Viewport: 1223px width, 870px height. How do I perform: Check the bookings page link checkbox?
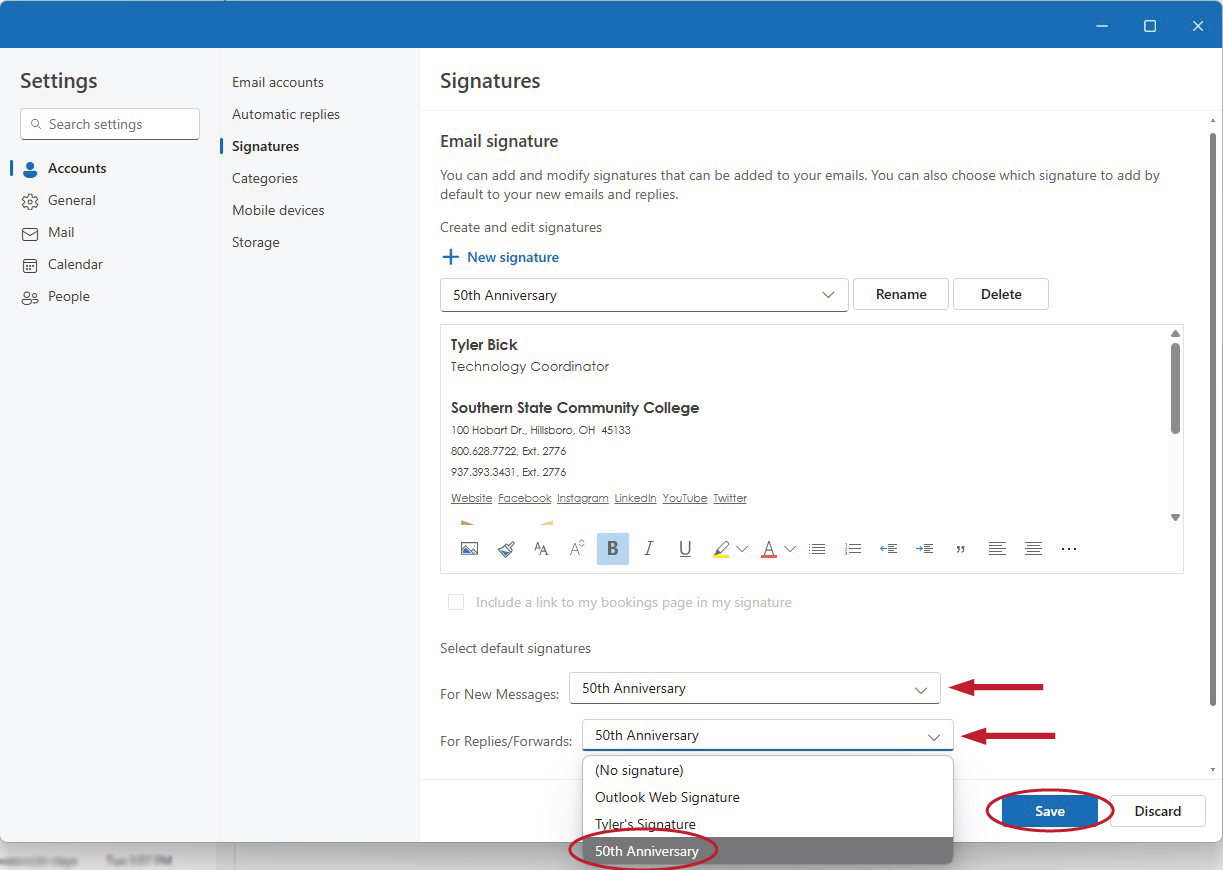(x=456, y=602)
